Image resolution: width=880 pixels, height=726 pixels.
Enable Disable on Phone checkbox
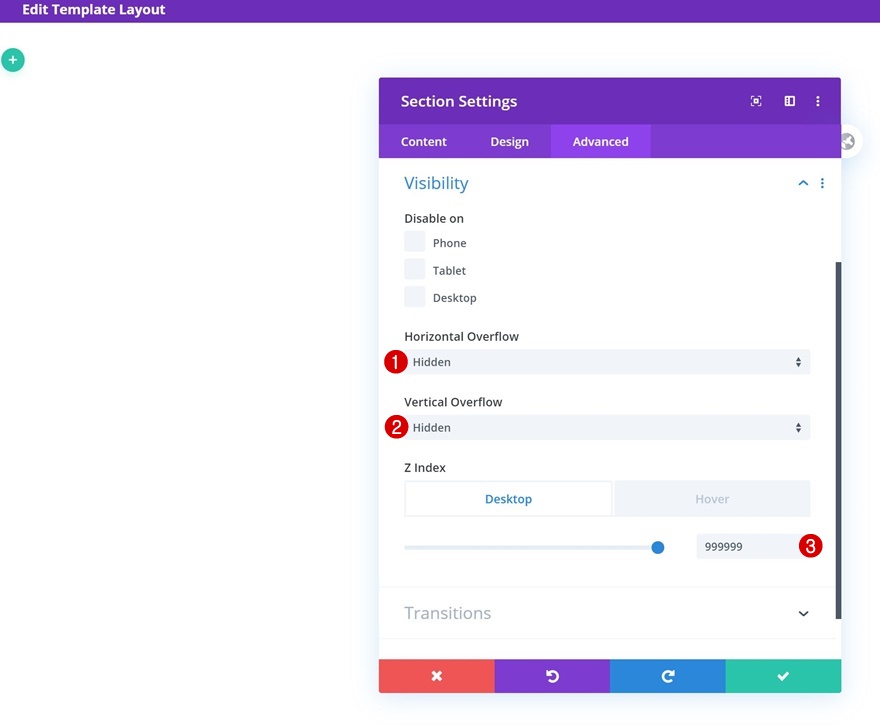coord(415,242)
